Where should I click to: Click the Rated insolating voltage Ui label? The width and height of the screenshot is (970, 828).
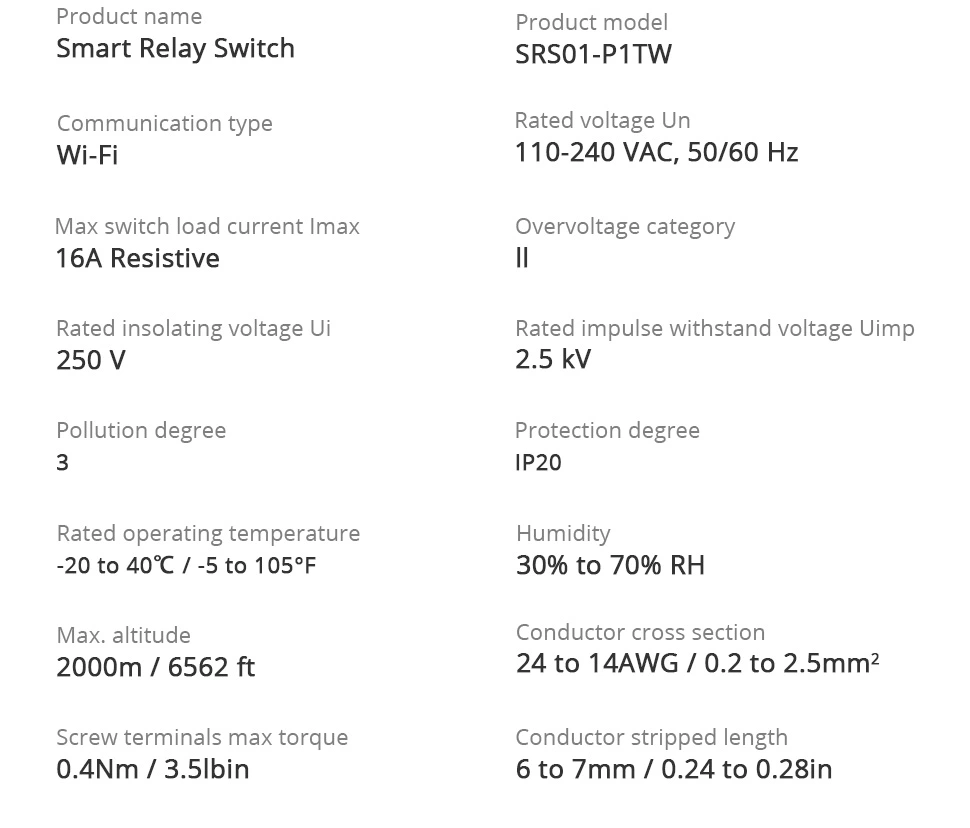click(x=193, y=328)
